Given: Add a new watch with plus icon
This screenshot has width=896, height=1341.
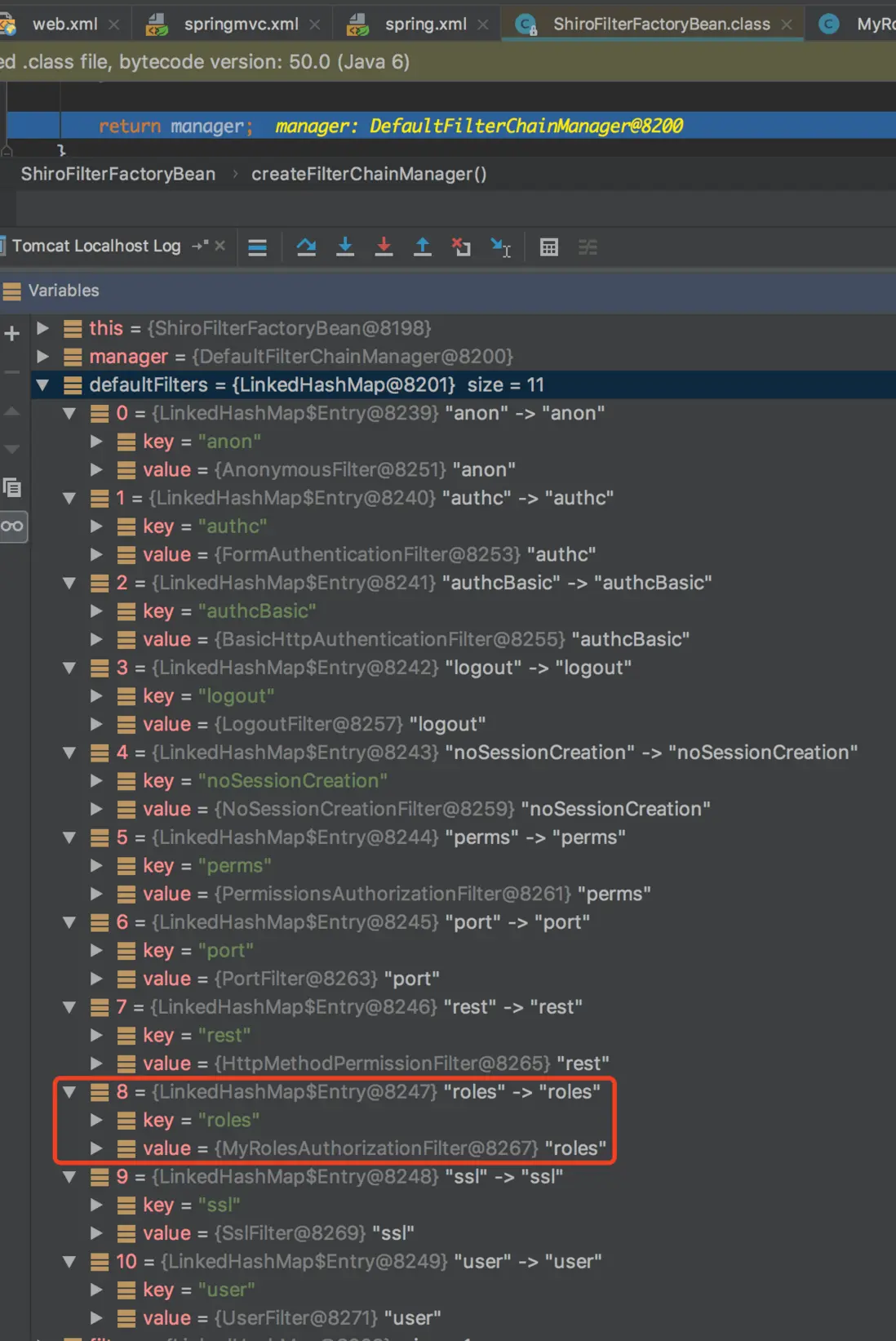Looking at the screenshot, I should 12,333.
